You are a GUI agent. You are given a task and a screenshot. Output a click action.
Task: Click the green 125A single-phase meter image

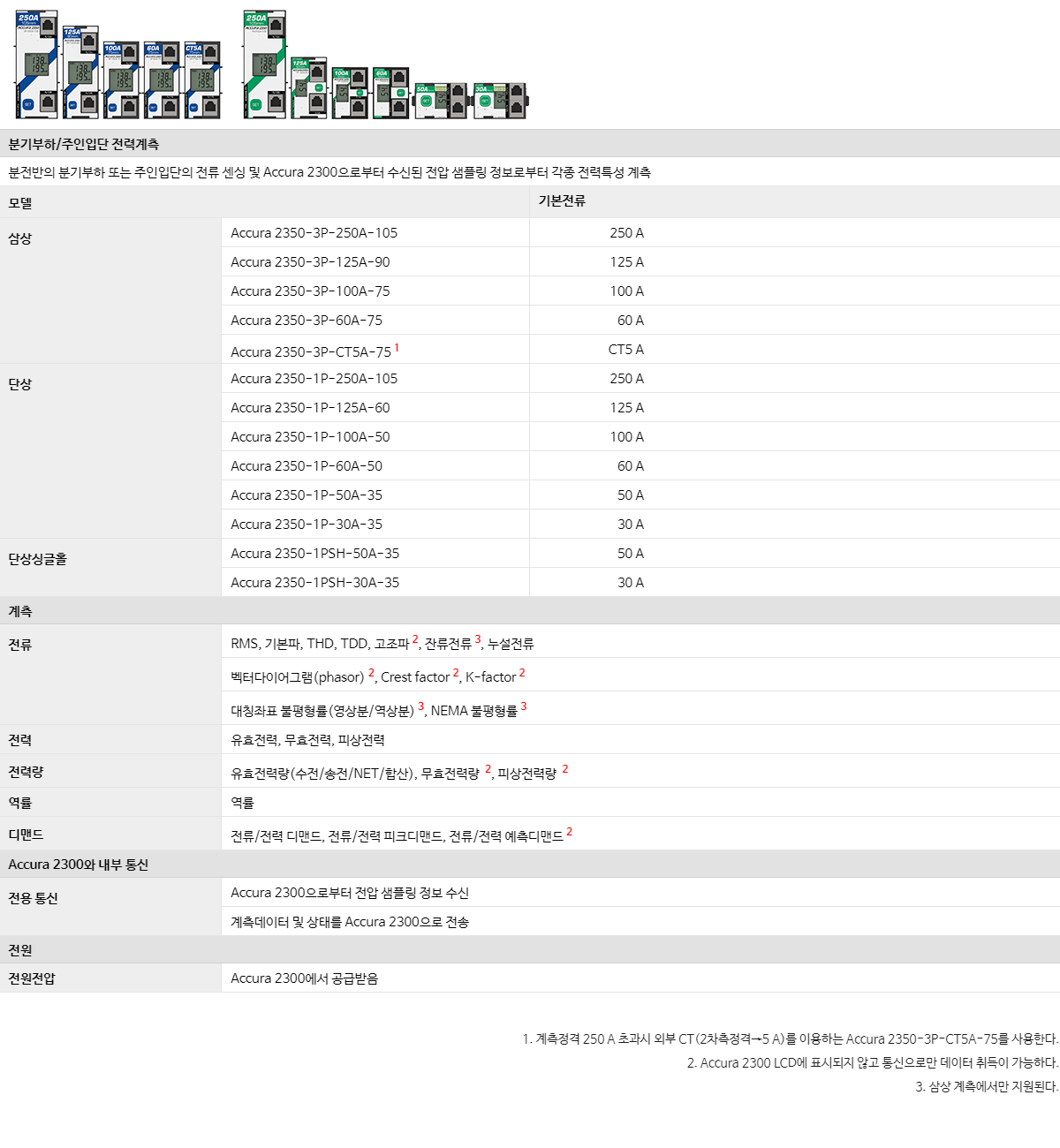click(309, 87)
